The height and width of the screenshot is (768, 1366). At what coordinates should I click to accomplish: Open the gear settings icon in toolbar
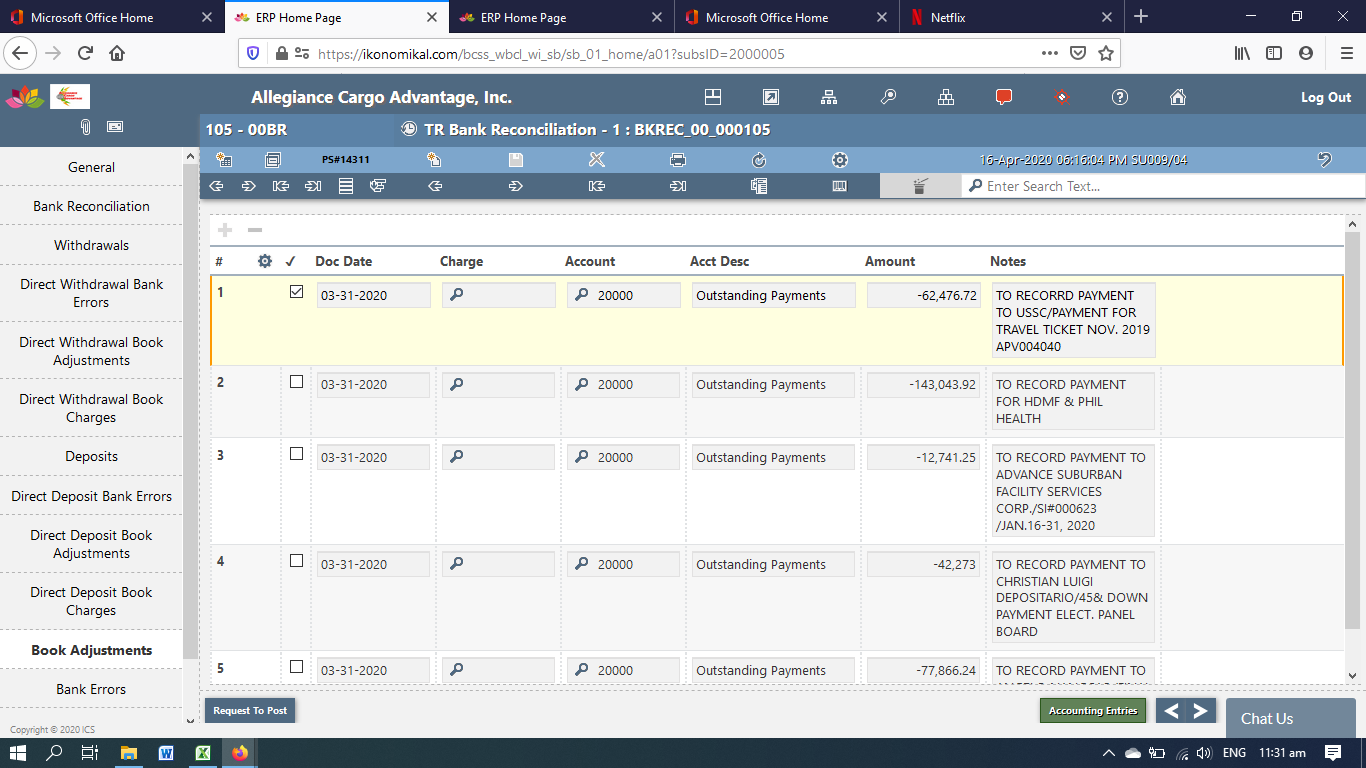(x=840, y=160)
